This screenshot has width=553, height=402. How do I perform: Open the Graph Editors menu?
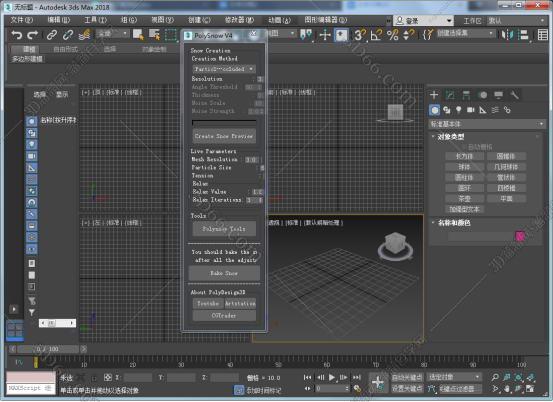click(326, 20)
